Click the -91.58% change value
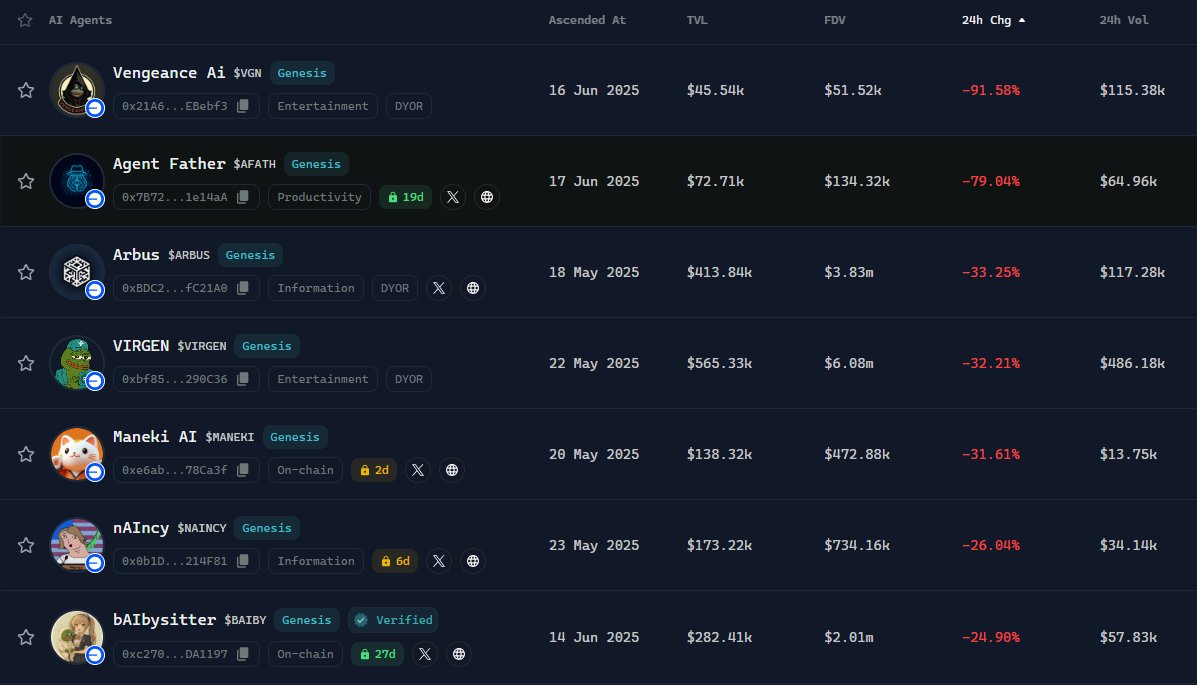The width and height of the screenshot is (1197, 685). 990,90
